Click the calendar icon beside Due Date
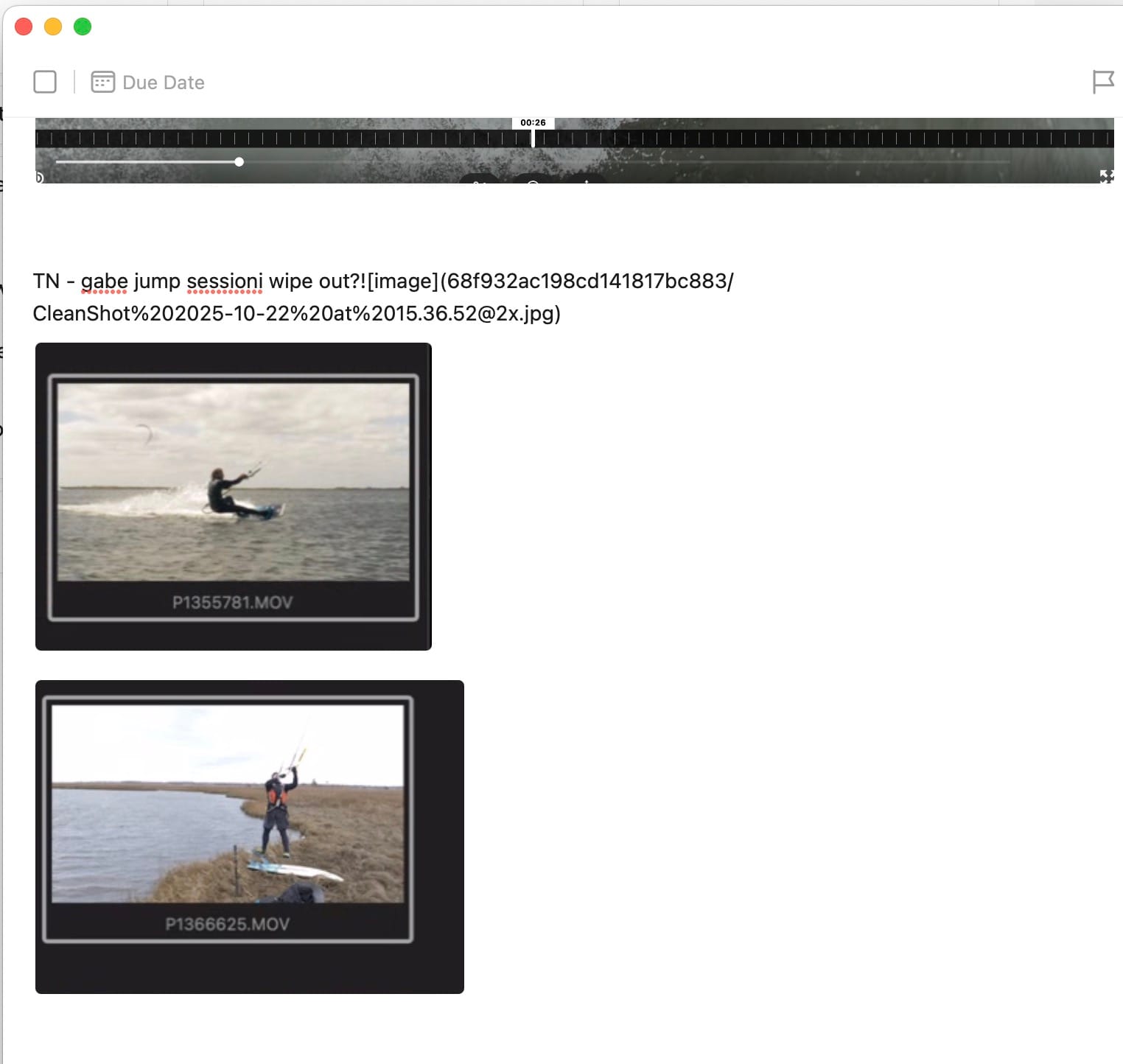 (102, 82)
